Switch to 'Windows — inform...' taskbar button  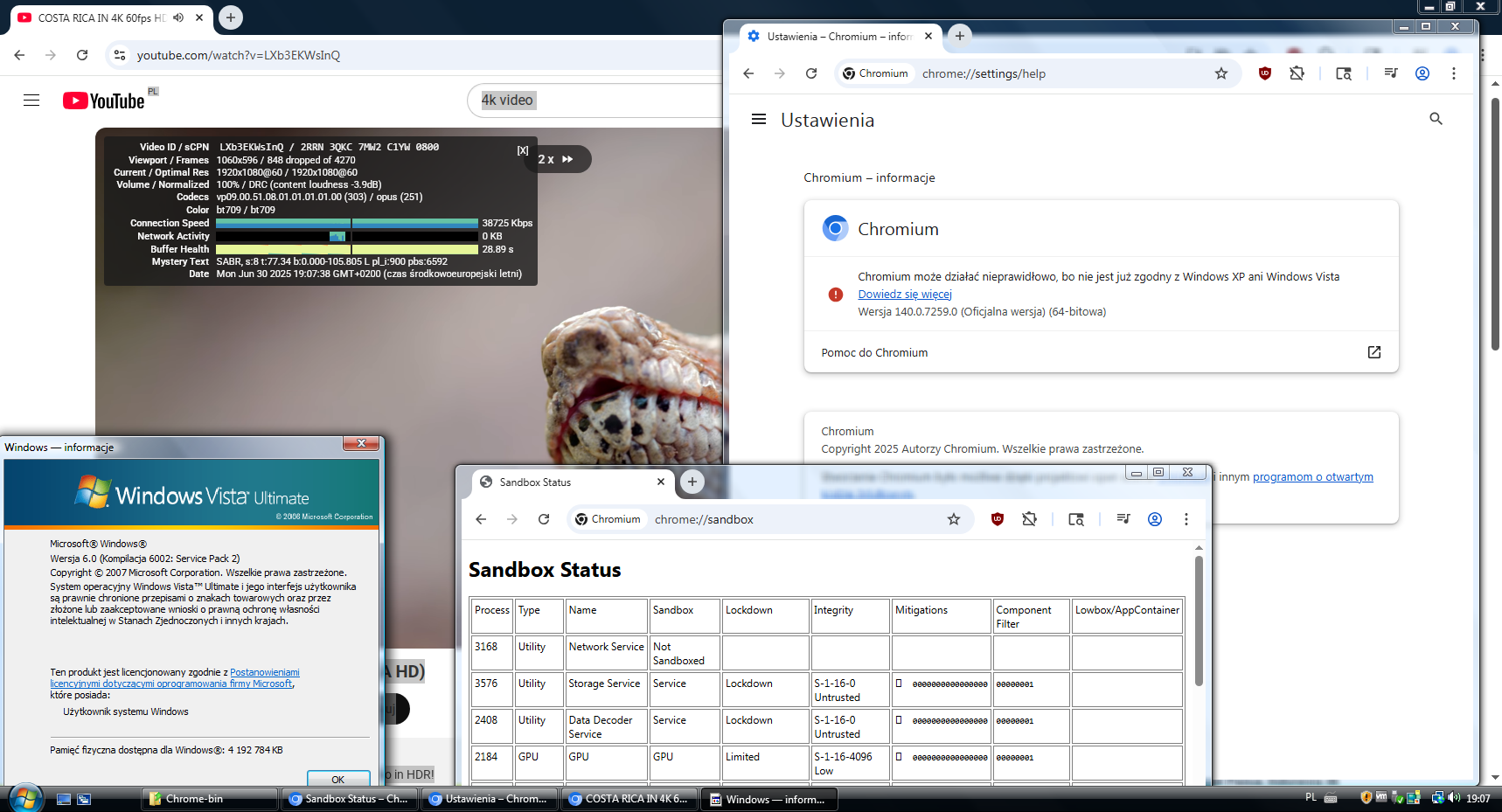[768, 799]
